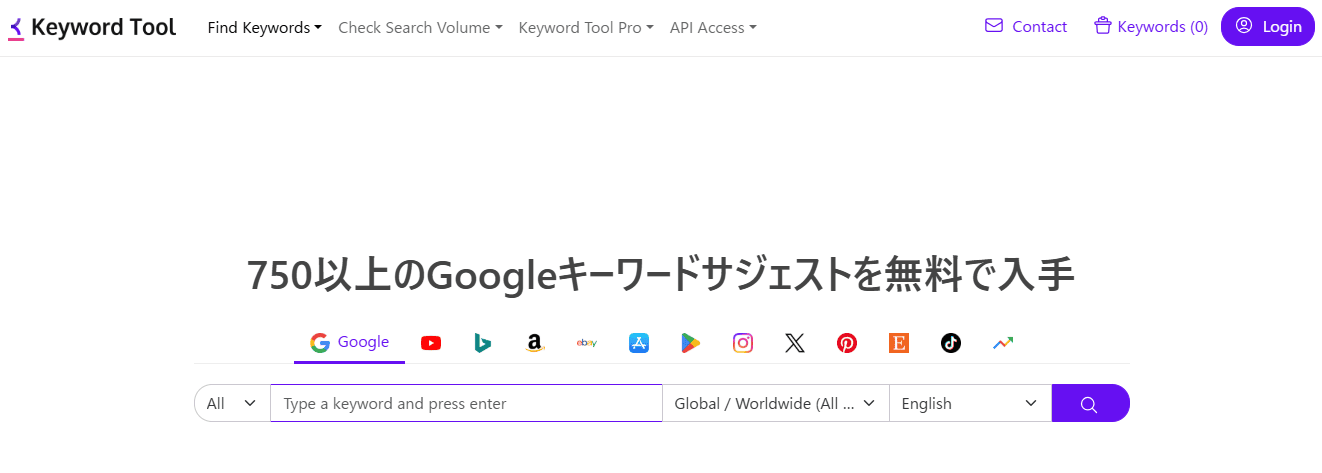Viewport: 1322px width, 473px height.
Task: Open the App Store keyword tab icon
Action: pyautogui.click(x=639, y=343)
